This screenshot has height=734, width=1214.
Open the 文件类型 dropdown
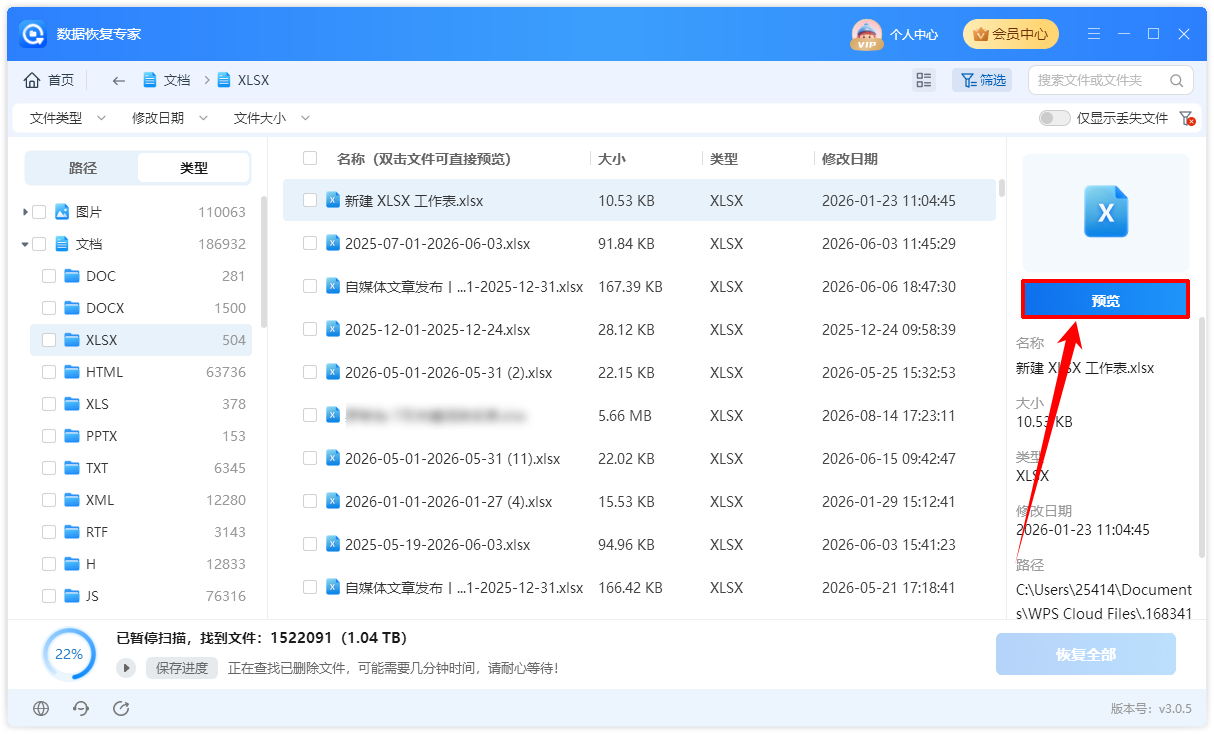tap(67, 118)
